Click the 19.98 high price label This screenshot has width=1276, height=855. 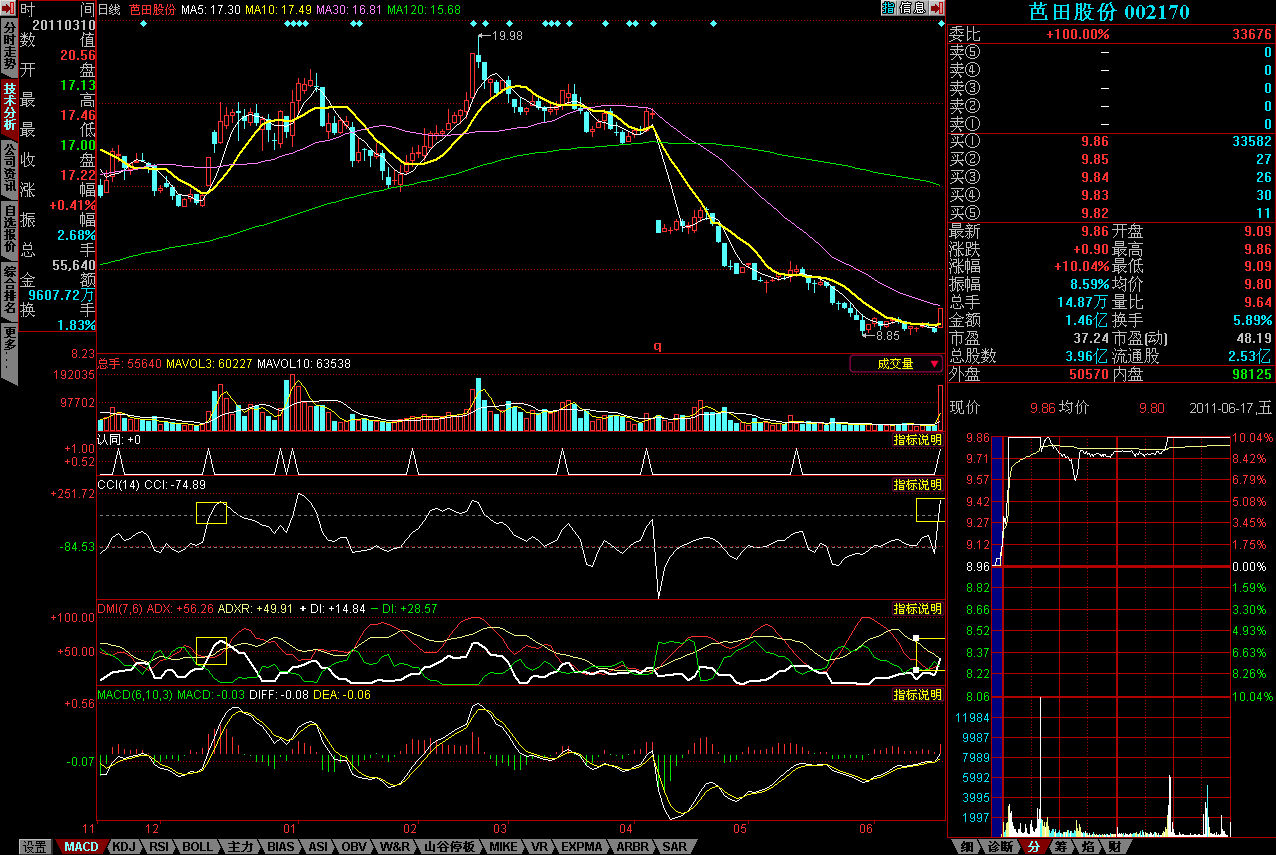[508, 35]
